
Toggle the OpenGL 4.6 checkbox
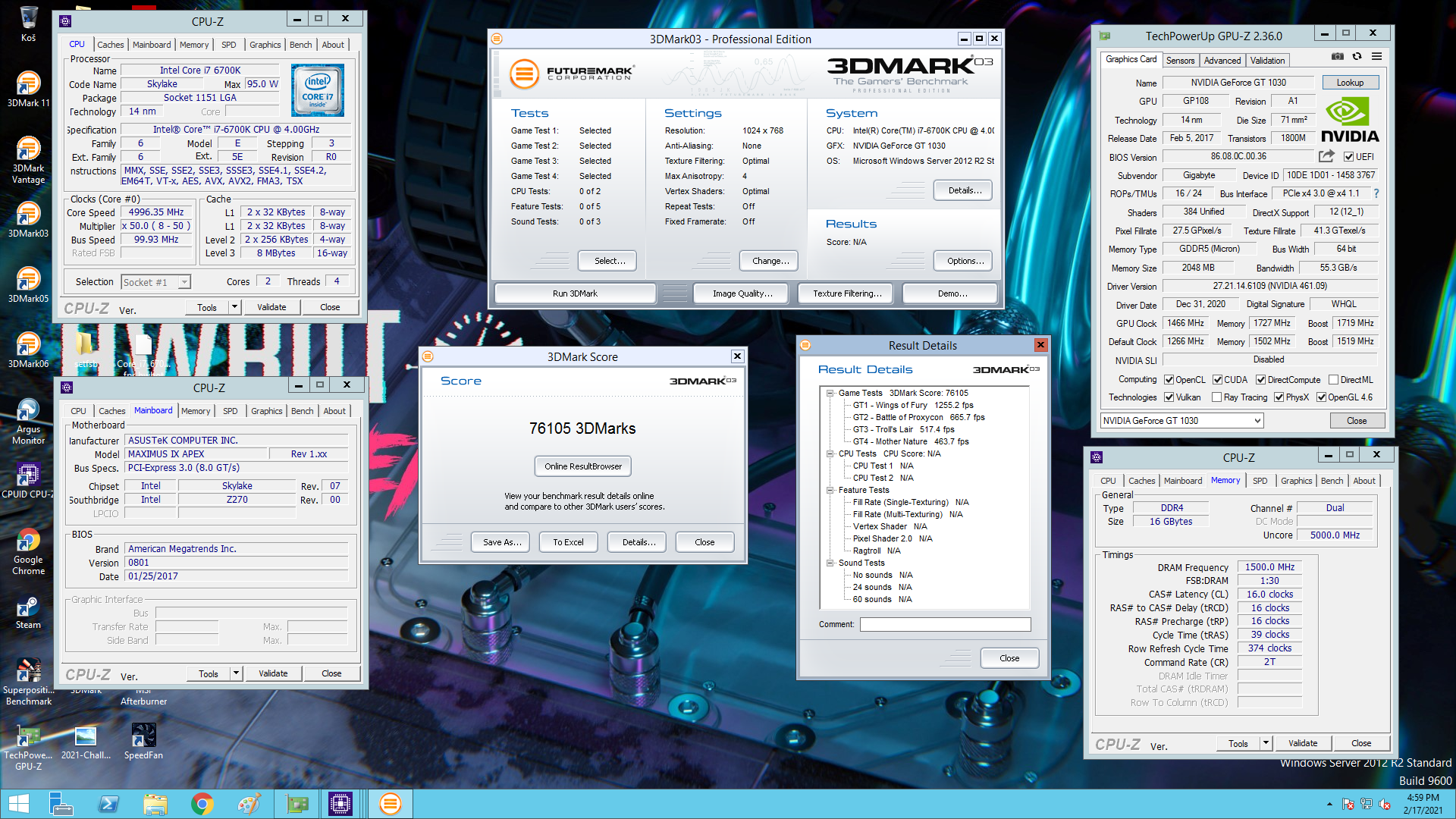(x=1322, y=397)
